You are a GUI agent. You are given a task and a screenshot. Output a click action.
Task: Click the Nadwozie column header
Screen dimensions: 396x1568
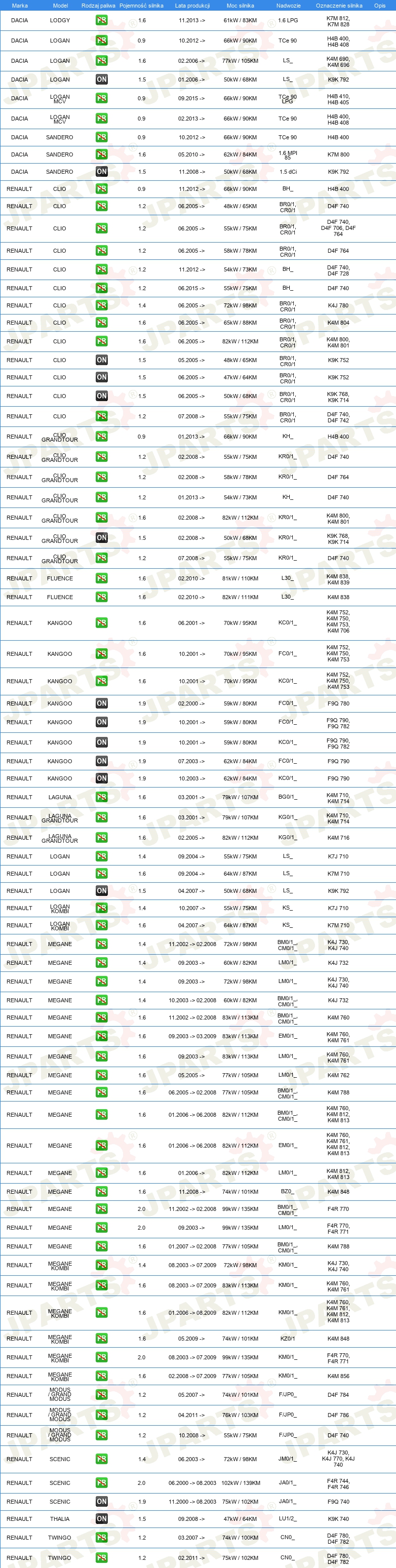tap(288, 6)
